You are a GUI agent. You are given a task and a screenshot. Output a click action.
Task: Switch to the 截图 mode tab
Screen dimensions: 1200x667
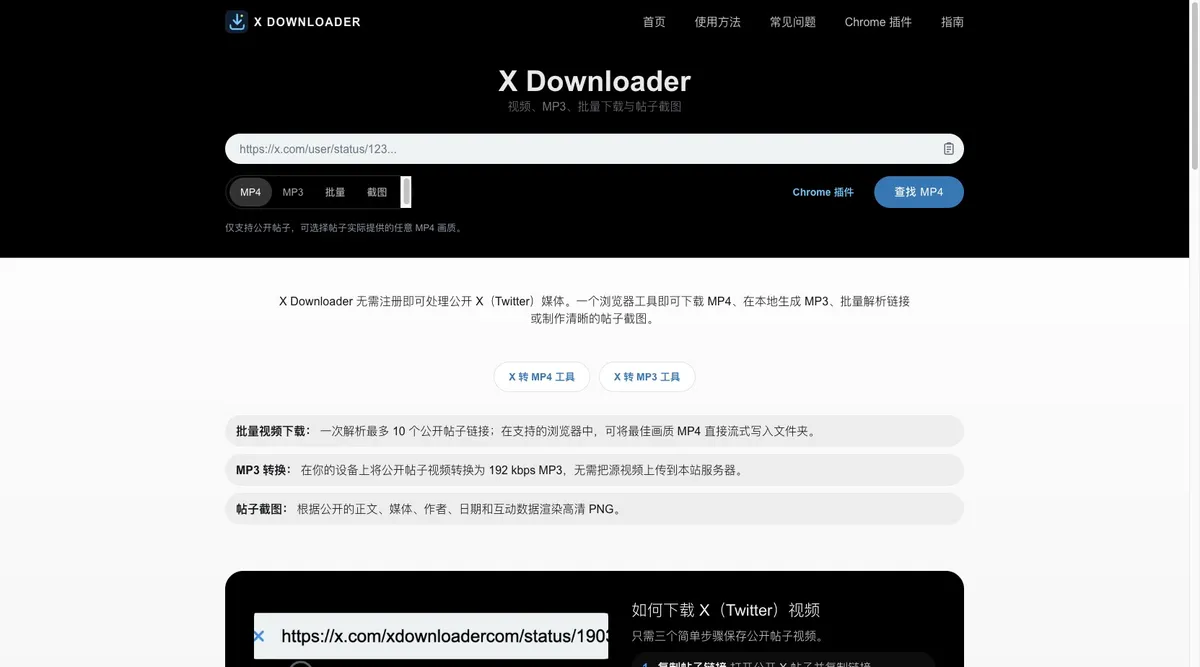pos(377,192)
